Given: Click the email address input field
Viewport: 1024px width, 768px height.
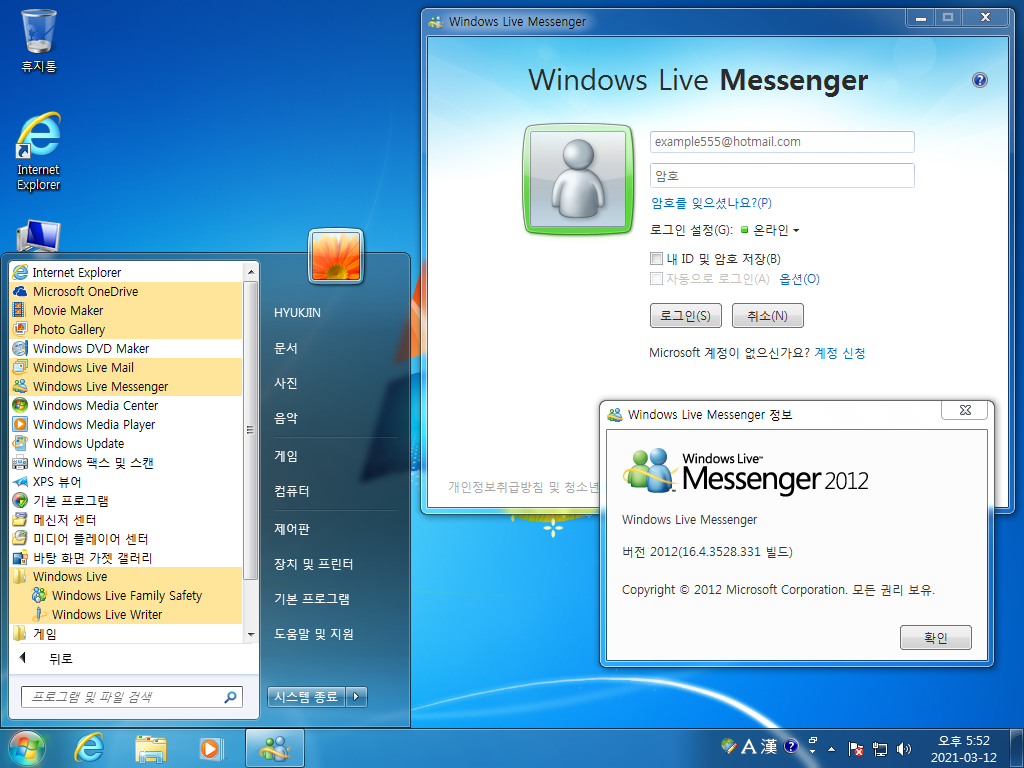Looking at the screenshot, I should 782,142.
